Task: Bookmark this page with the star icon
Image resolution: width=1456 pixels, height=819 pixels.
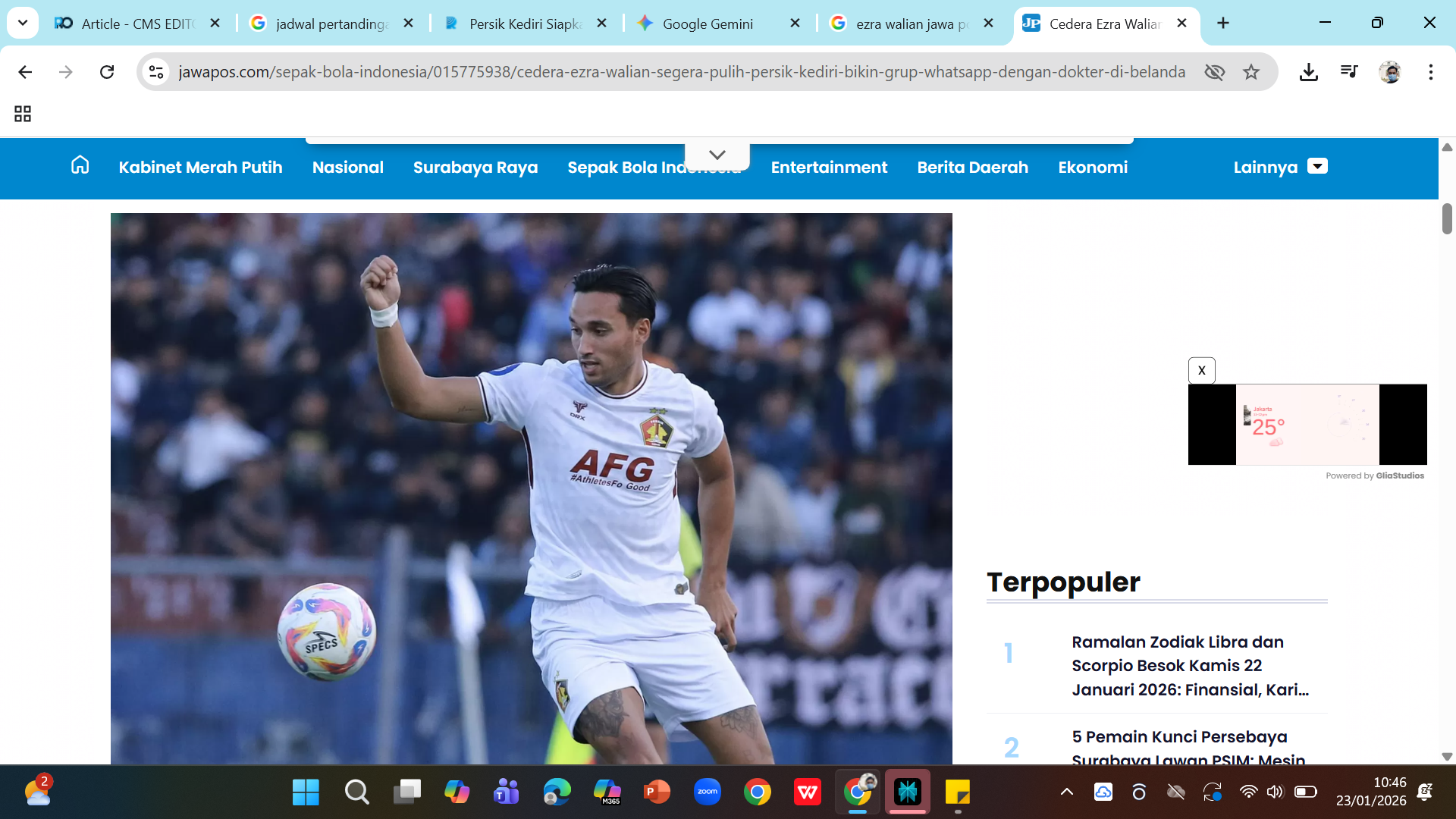Action: point(1251,72)
